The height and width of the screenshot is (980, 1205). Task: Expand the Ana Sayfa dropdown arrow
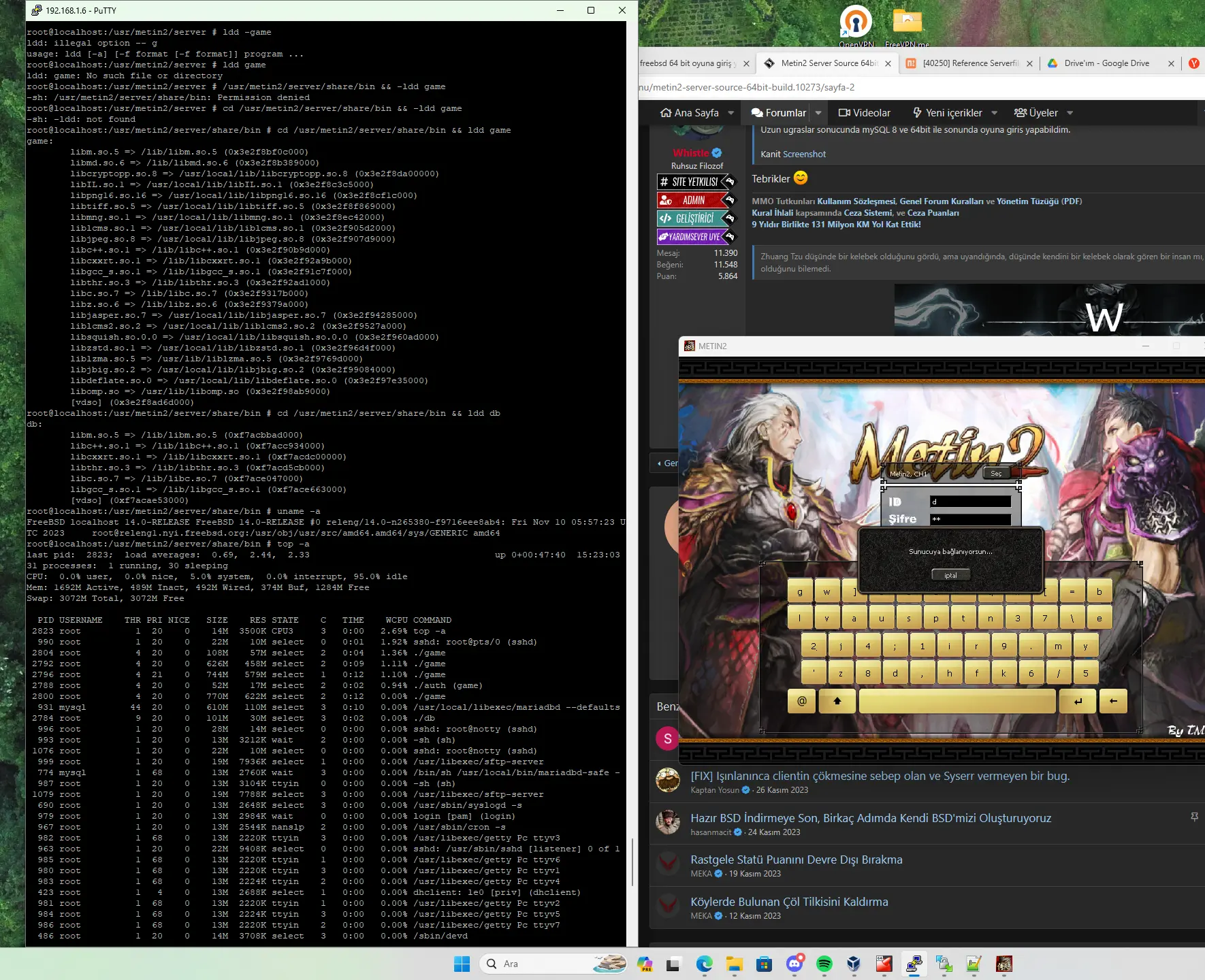(731, 113)
